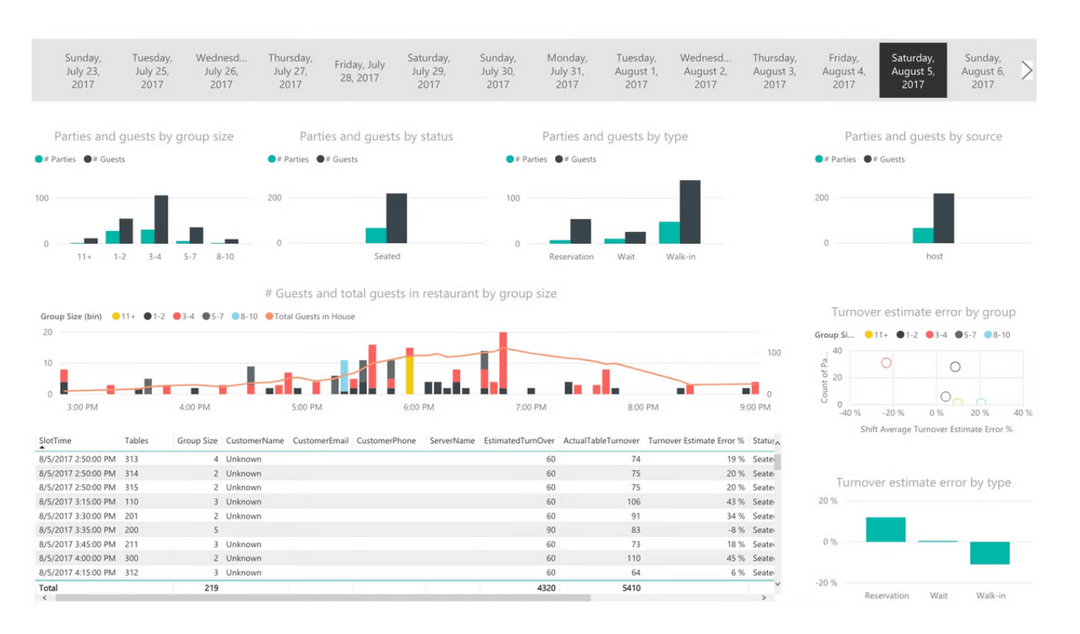Click the blue 8-10 legend marker above the combo chart

point(236,315)
